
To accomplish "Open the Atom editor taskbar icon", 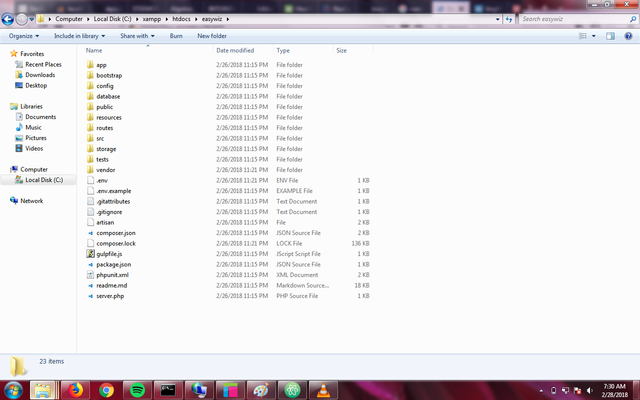I will point(292,391).
